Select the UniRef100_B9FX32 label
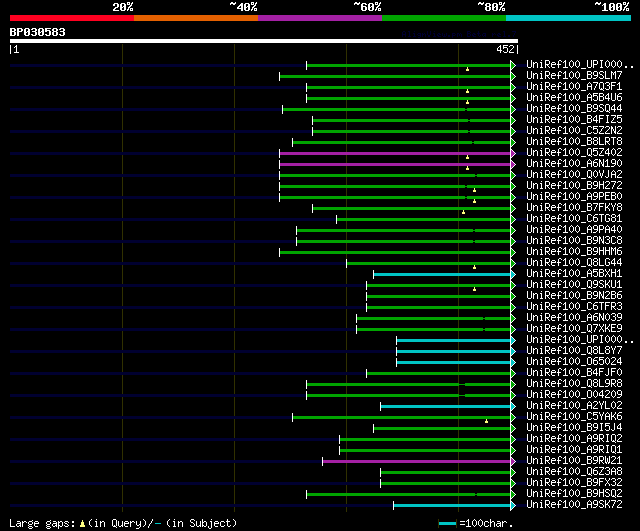 pyautogui.click(x=574, y=483)
